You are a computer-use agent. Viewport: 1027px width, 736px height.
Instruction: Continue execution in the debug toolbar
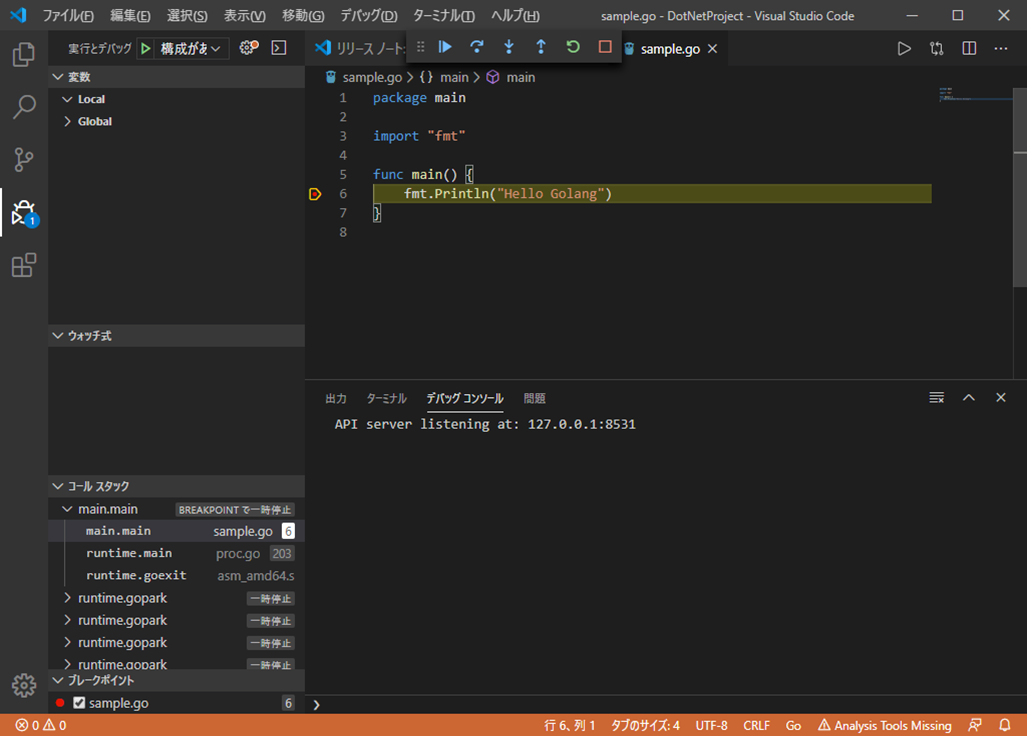[445, 47]
